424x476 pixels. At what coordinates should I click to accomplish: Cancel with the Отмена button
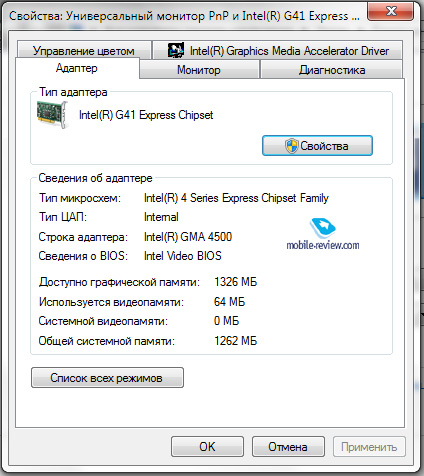[288, 447]
